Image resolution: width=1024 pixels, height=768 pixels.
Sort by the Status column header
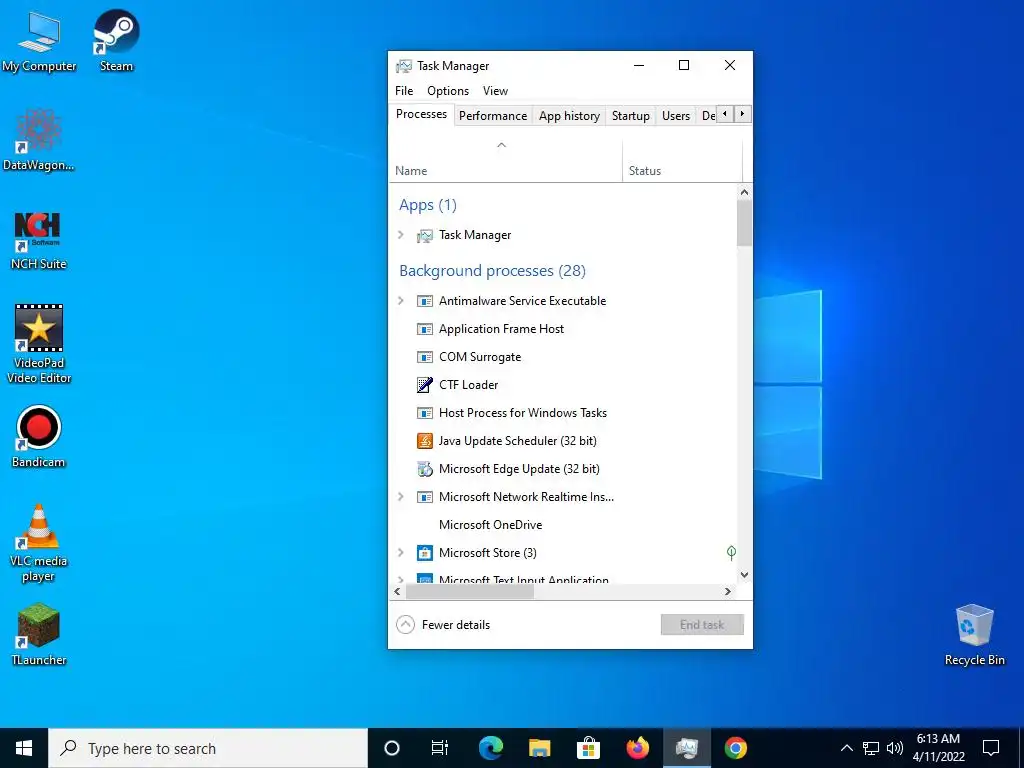click(x=682, y=161)
